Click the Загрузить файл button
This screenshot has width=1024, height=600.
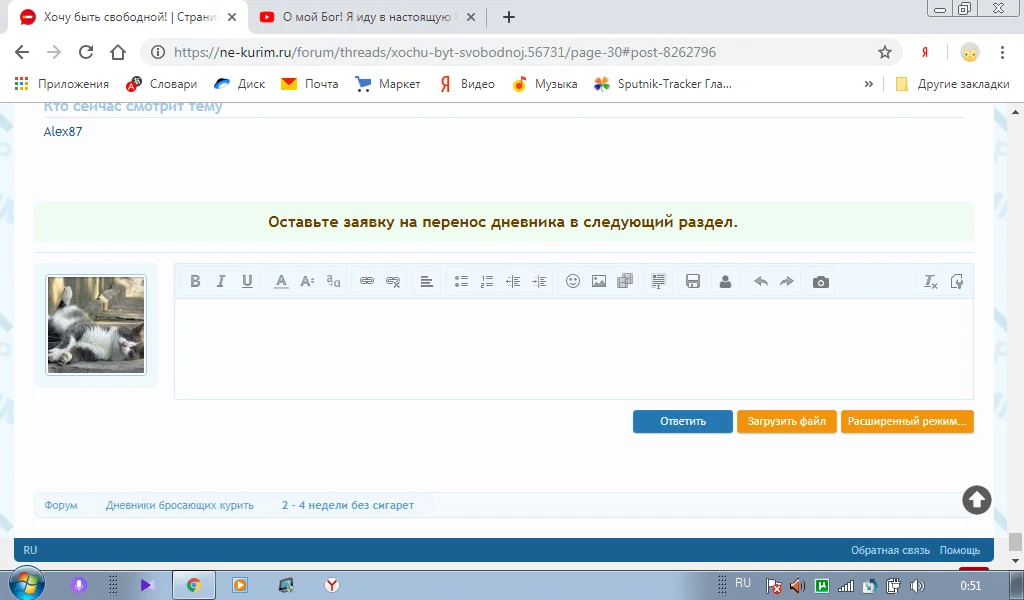[x=787, y=422]
